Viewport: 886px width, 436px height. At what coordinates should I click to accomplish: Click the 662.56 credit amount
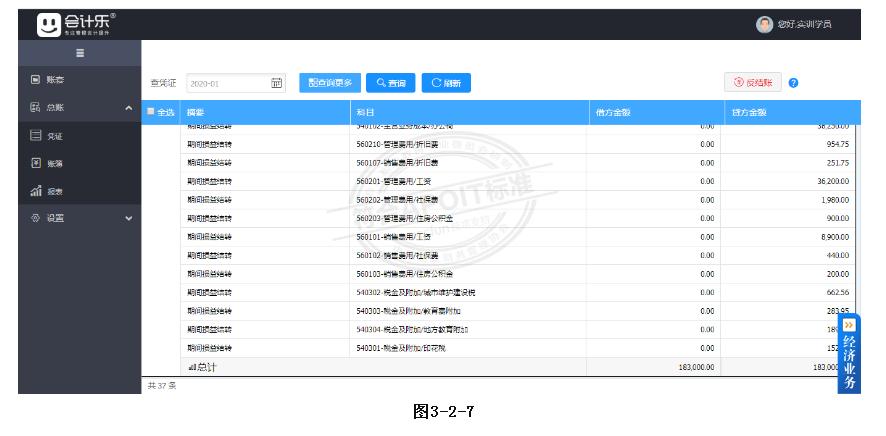837,293
